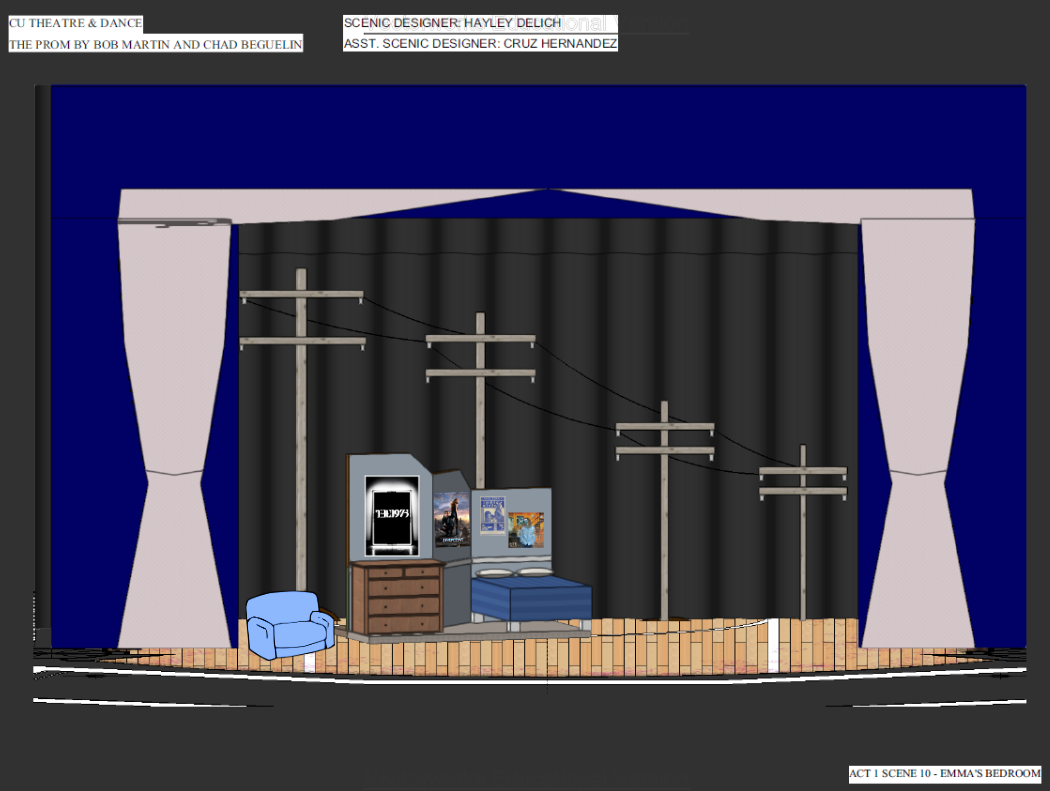1050x791 pixels.
Task: Click the dark blue proscenium valance
Action: tap(540, 140)
